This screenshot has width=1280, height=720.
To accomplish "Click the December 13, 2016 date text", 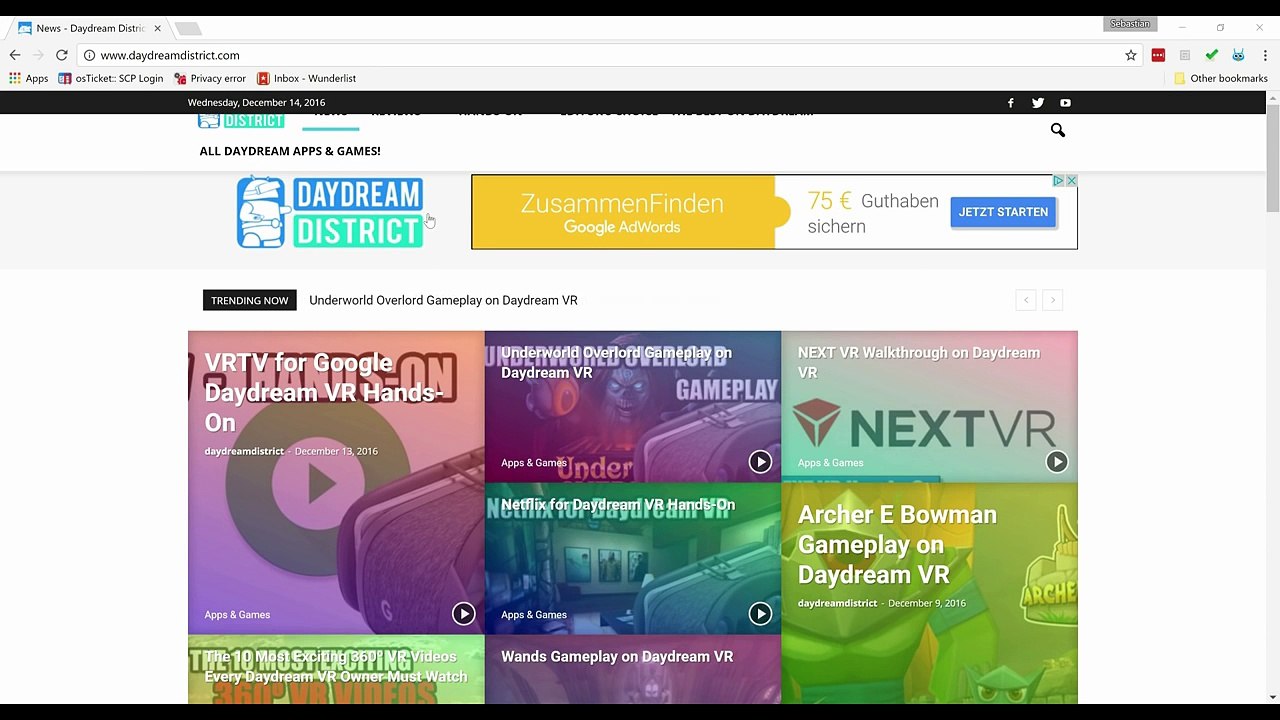I will 336,451.
